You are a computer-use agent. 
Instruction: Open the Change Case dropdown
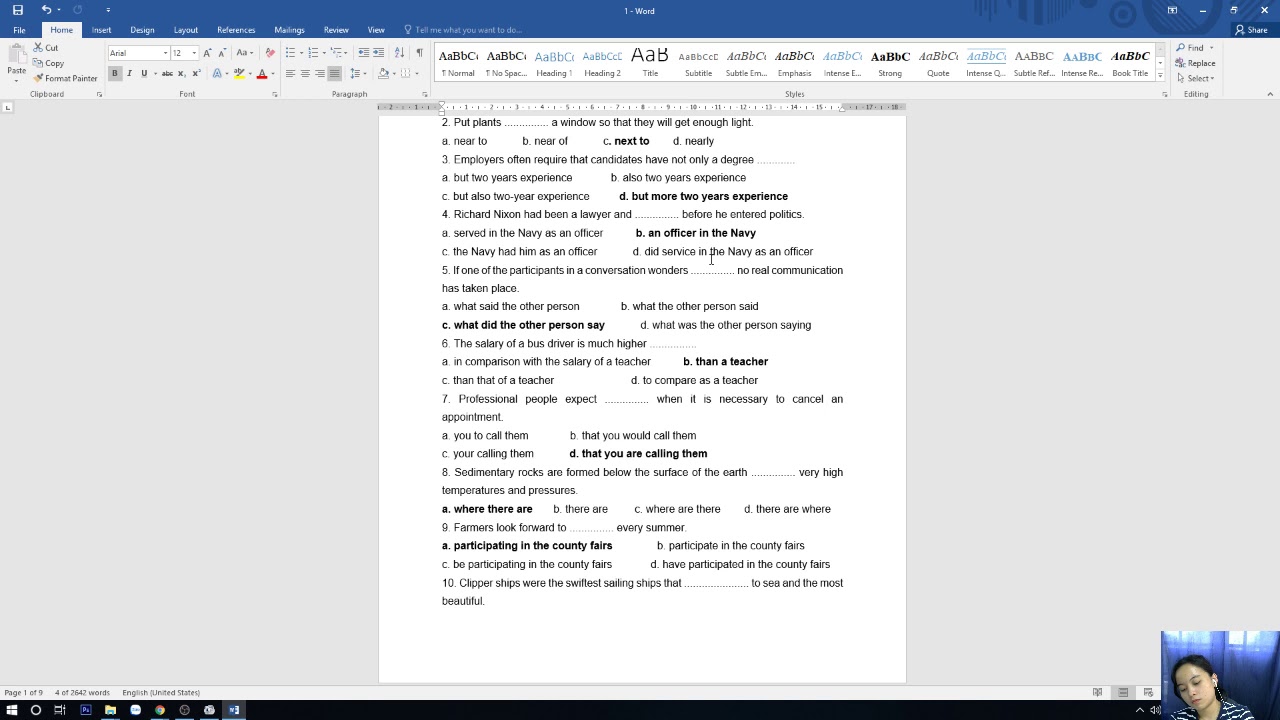tap(243, 53)
